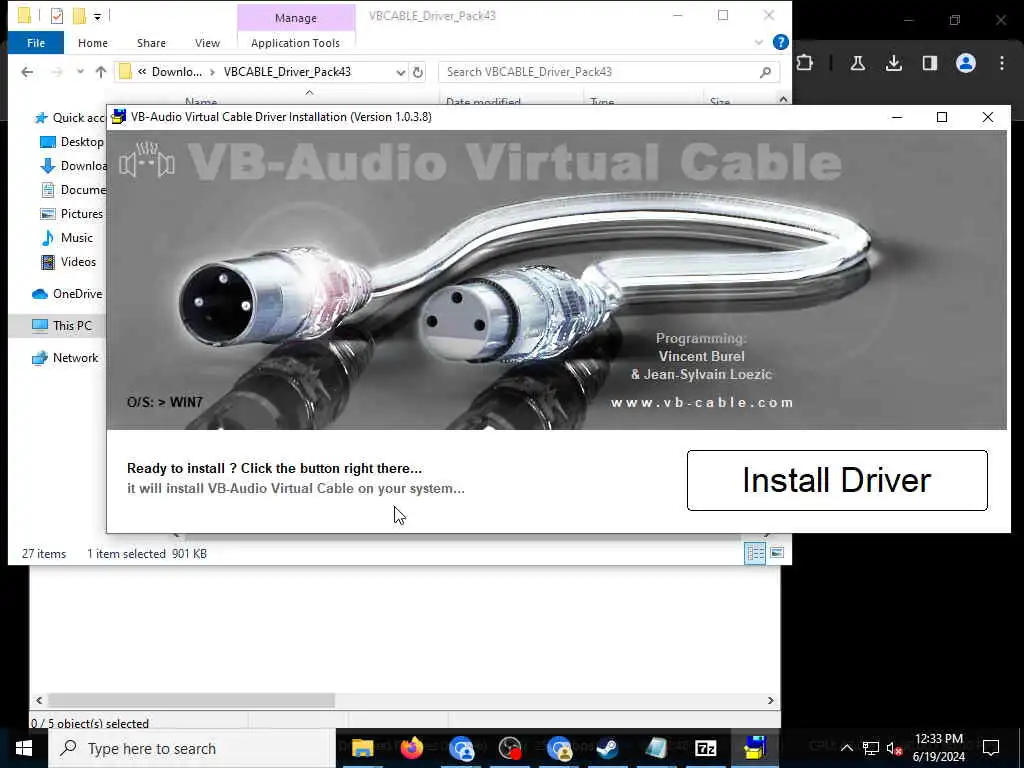
Task: Open the View ribbon tab
Action: pyautogui.click(x=207, y=43)
